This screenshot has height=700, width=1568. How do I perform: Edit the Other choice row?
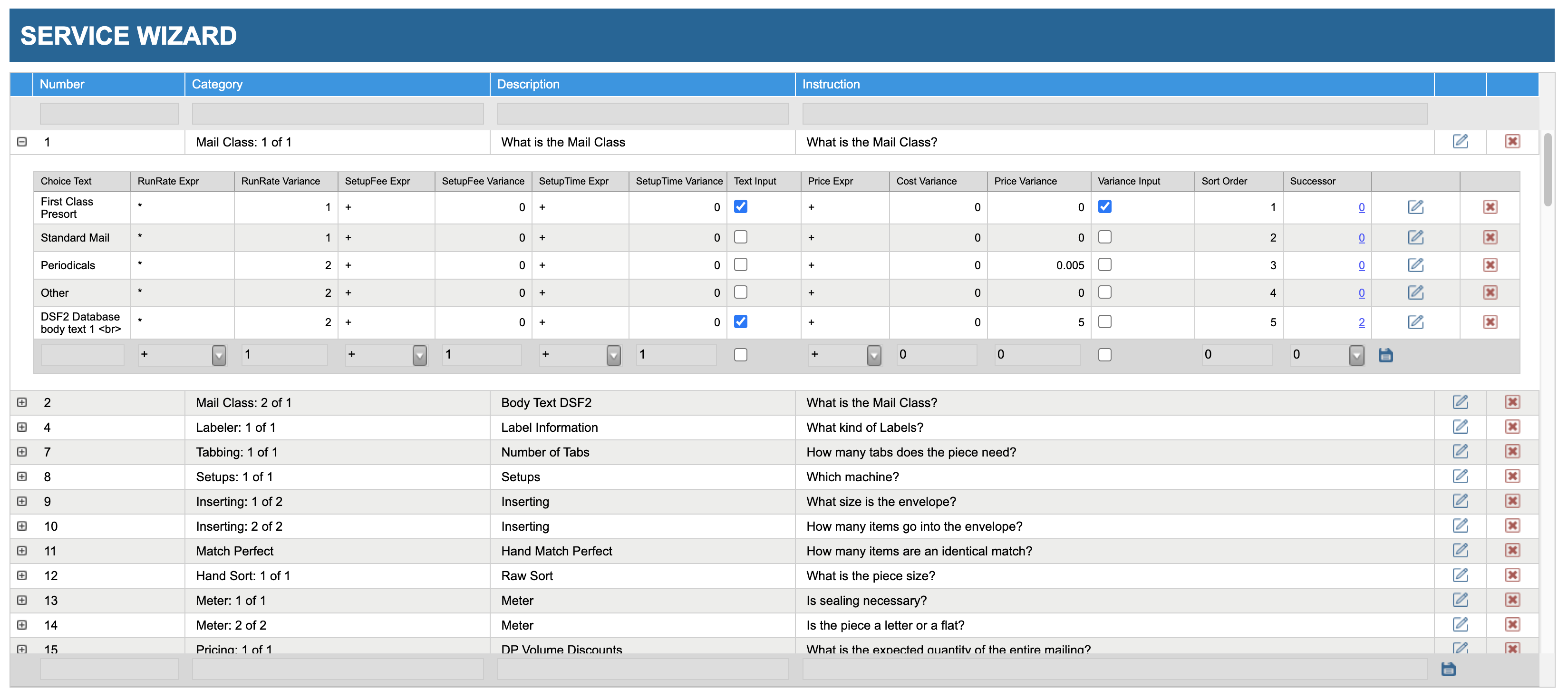click(1416, 293)
